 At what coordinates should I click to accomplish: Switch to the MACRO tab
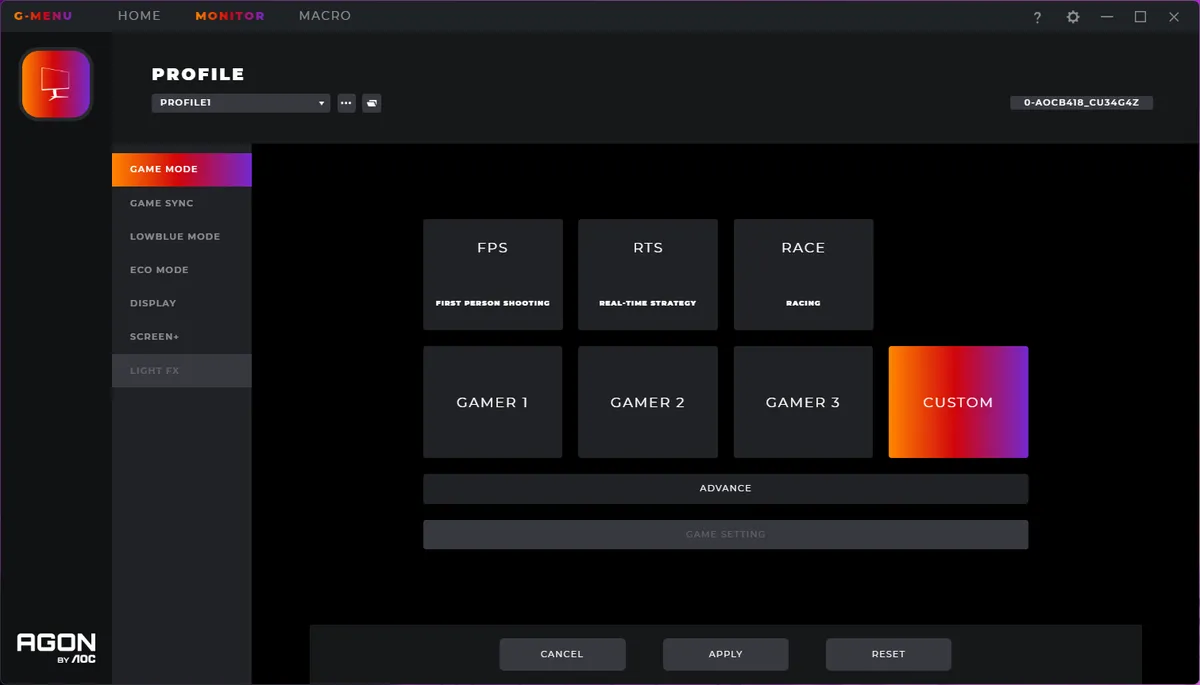[x=325, y=16]
